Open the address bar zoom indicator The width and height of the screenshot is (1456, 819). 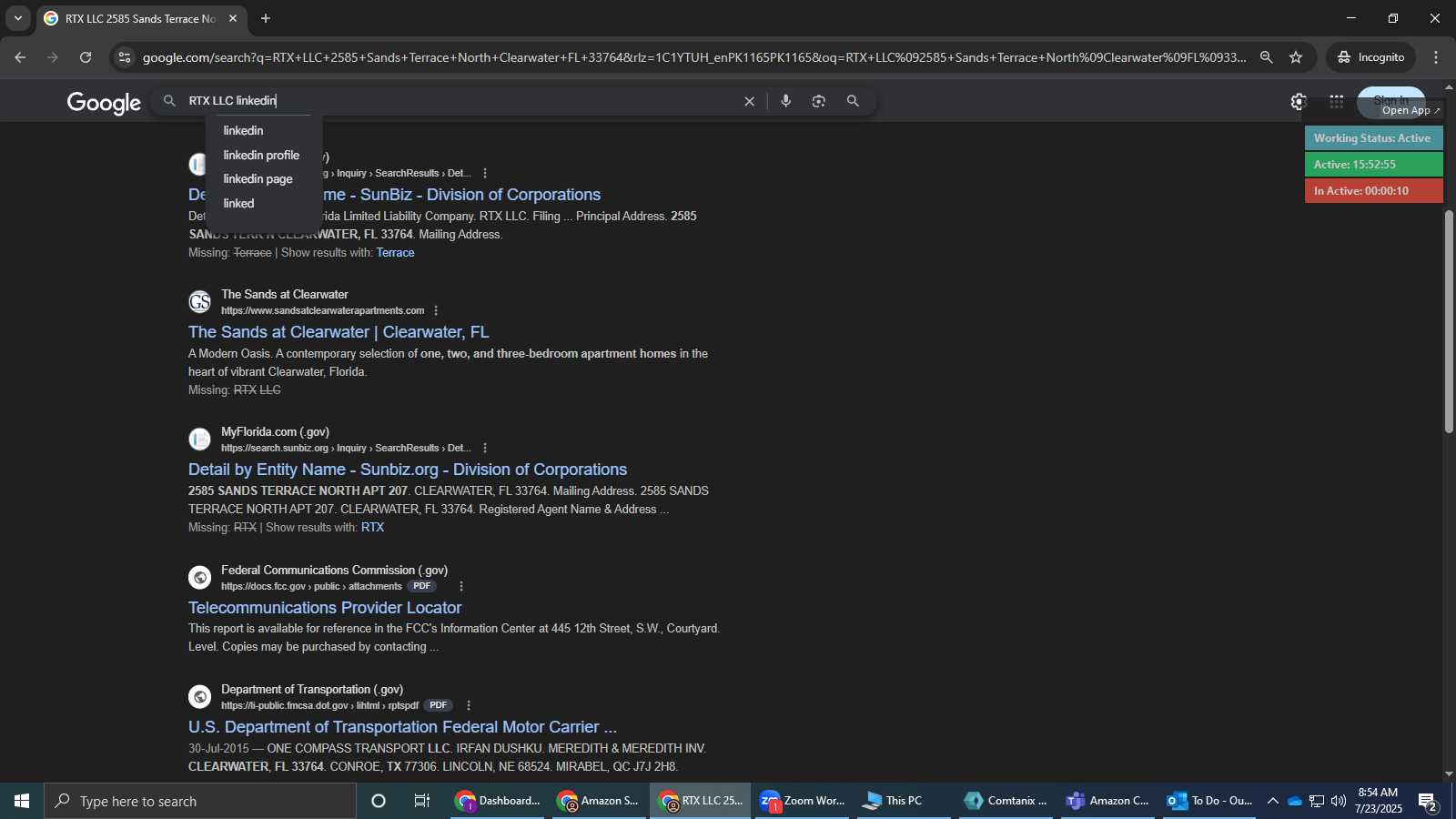pyautogui.click(x=1266, y=57)
